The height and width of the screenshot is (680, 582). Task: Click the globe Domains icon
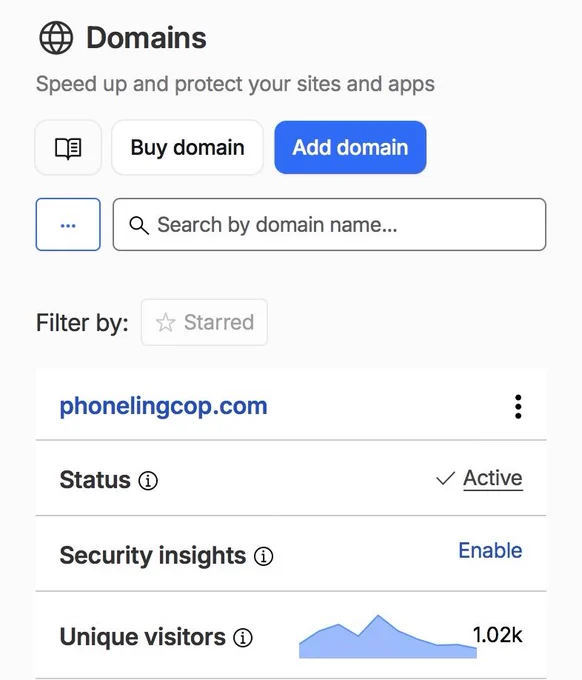point(56,38)
